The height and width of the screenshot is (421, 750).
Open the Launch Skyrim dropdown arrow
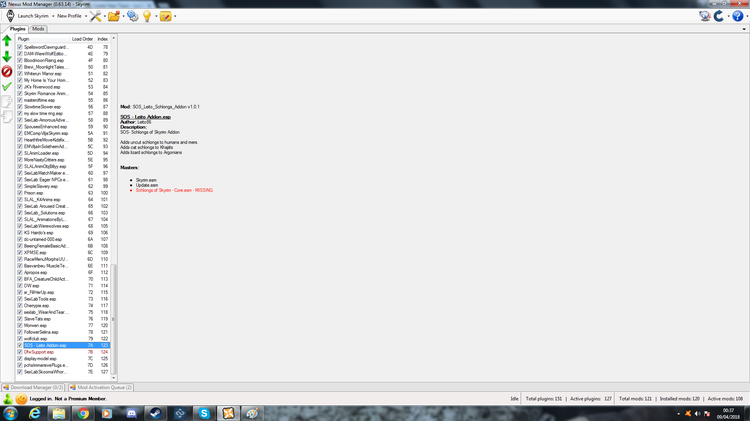pyautogui.click(x=53, y=16)
